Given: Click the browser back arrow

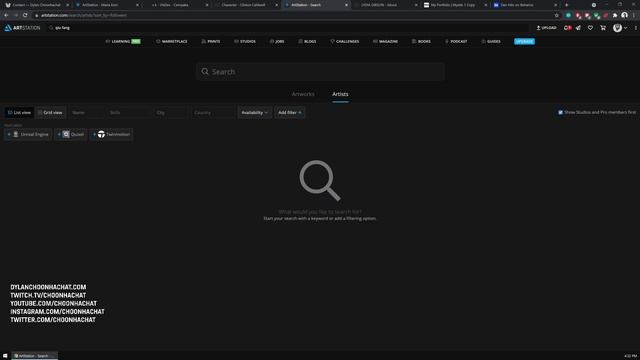Looking at the screenshot, I should [6, 15].
